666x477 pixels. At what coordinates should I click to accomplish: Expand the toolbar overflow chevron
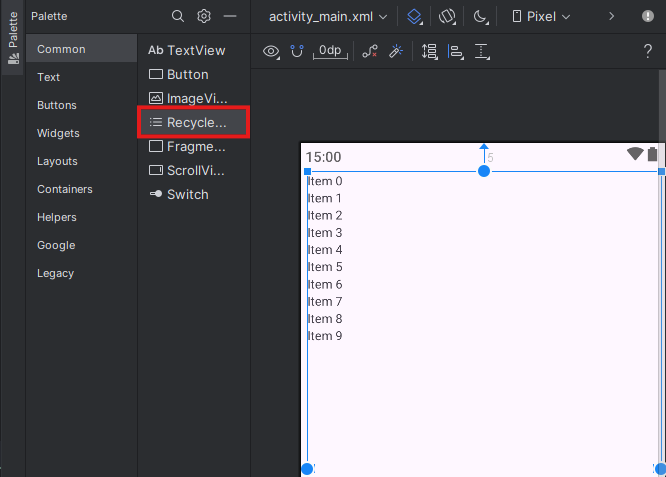pos(611,16)
